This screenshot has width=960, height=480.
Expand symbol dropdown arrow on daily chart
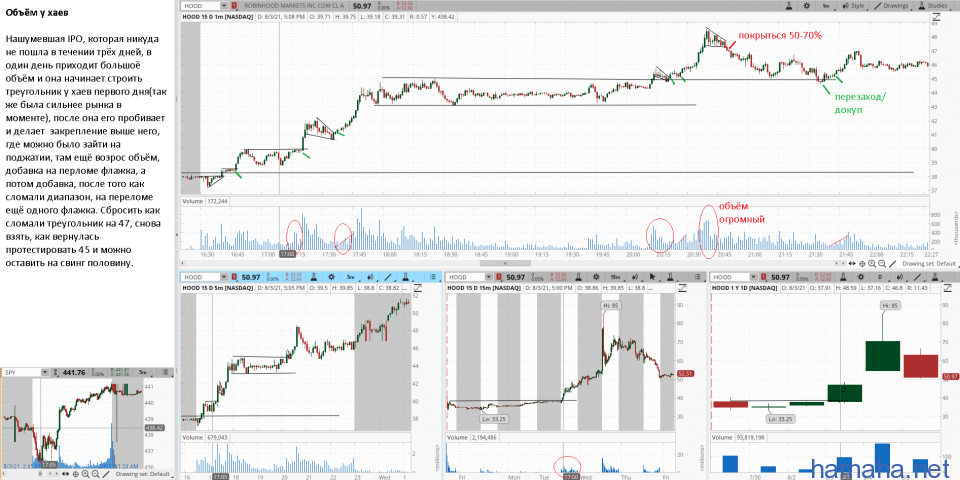[x=754, y=277]
